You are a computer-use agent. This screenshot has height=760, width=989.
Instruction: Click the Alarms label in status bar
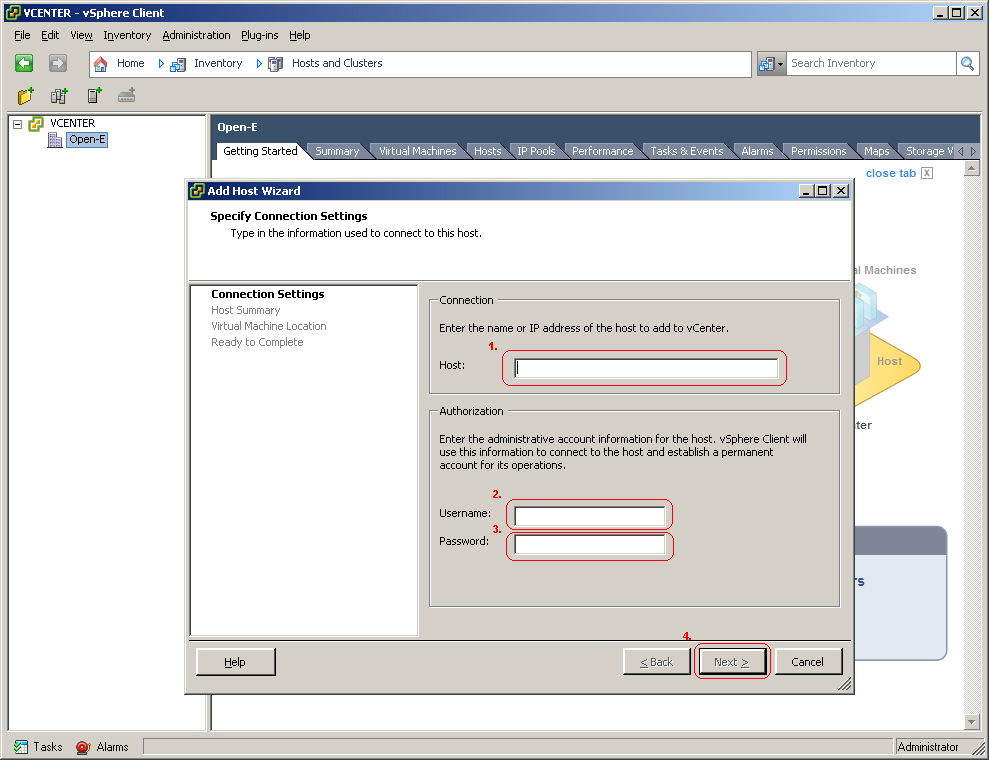(112, 747)
